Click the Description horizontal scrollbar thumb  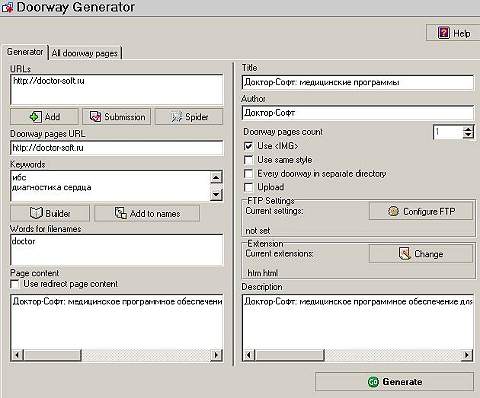[x=289, y=355]
